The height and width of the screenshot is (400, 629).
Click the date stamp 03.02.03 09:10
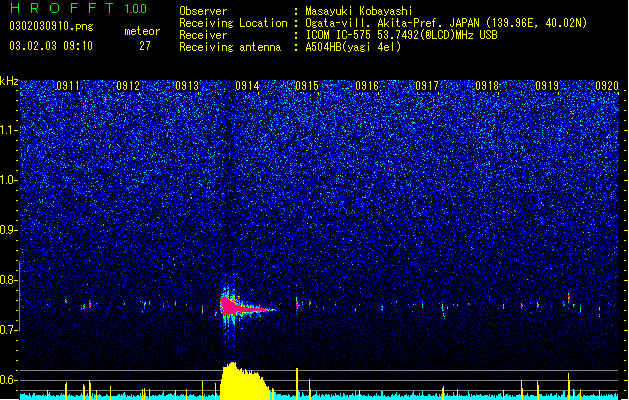click(x=51, y=46)
